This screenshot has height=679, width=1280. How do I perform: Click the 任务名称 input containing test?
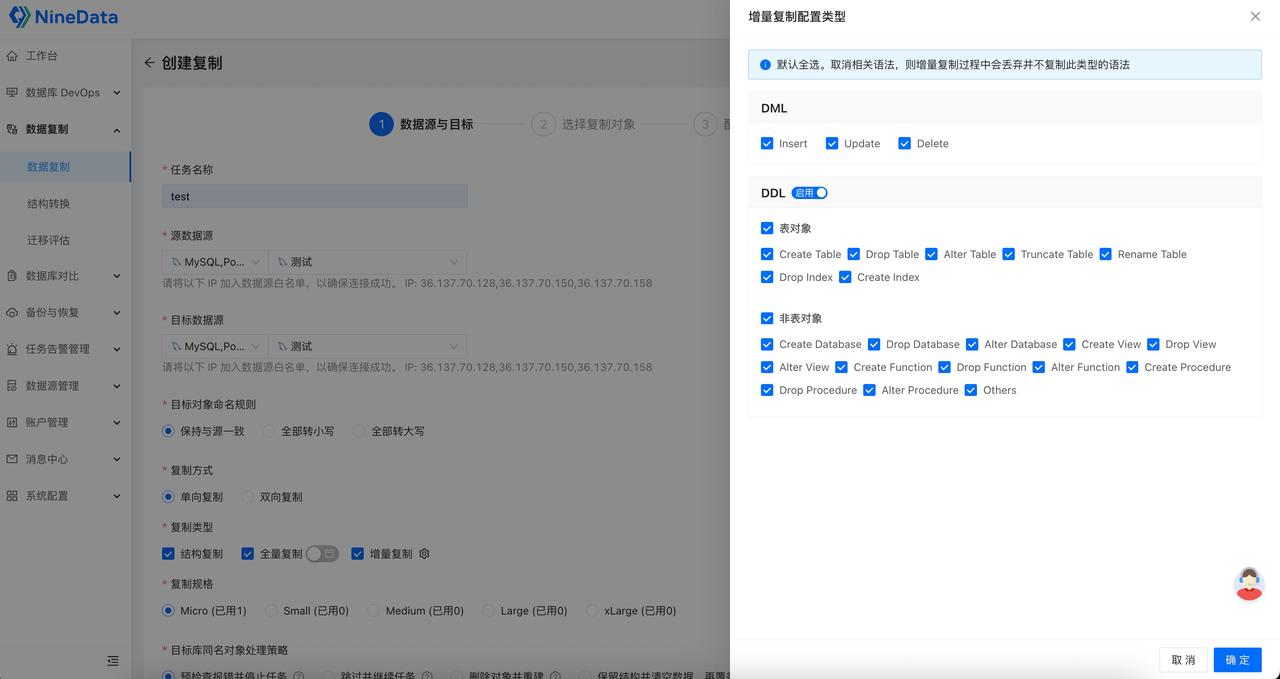315,197
